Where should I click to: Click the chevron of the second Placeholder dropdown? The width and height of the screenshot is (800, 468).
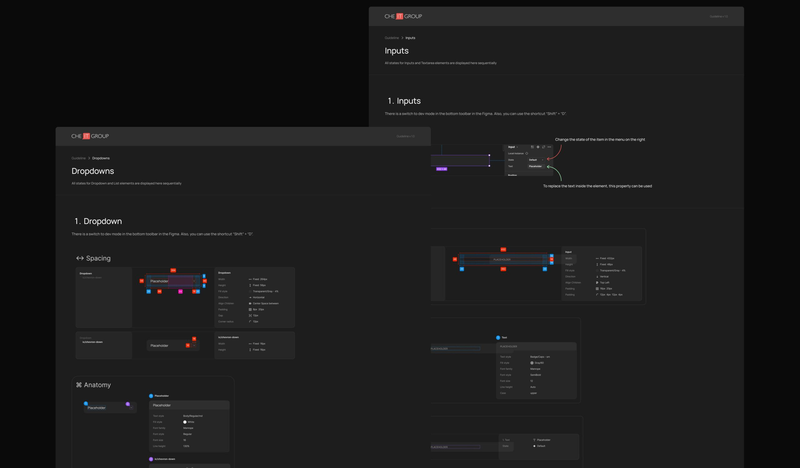(194, 346)
